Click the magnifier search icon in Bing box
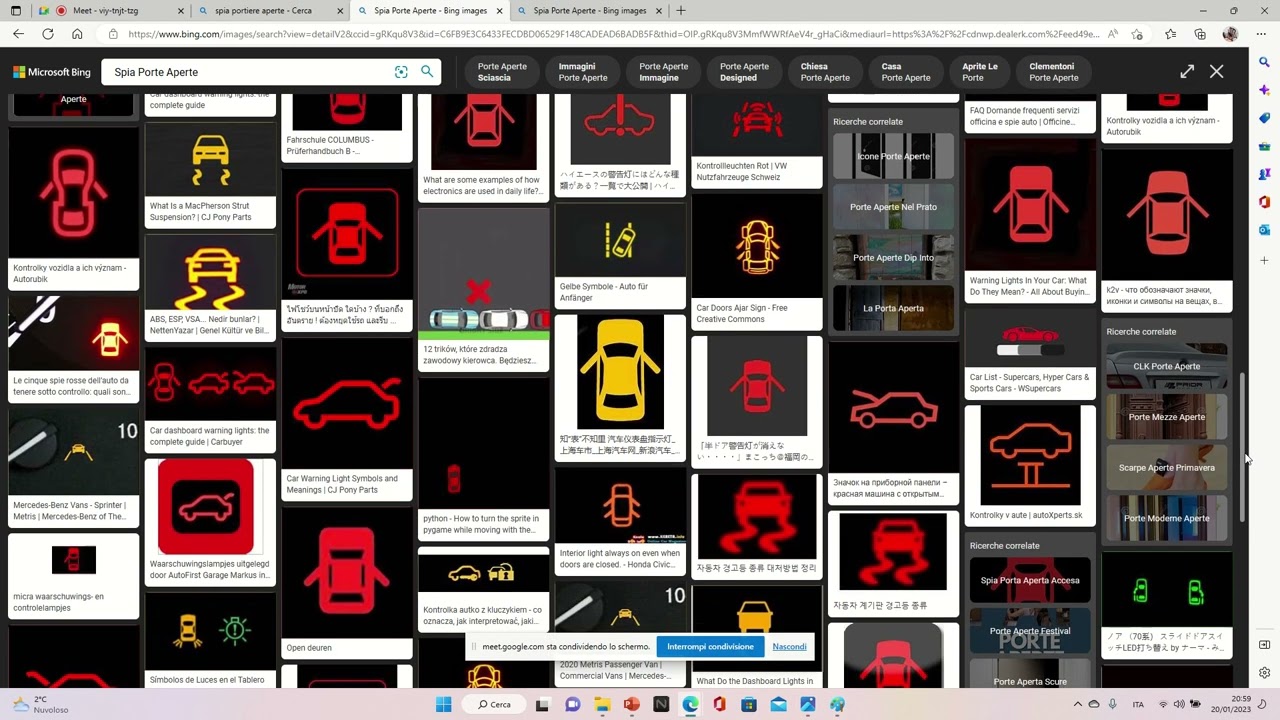Viewport: 1280px width, 720px height. click(427, 72)
